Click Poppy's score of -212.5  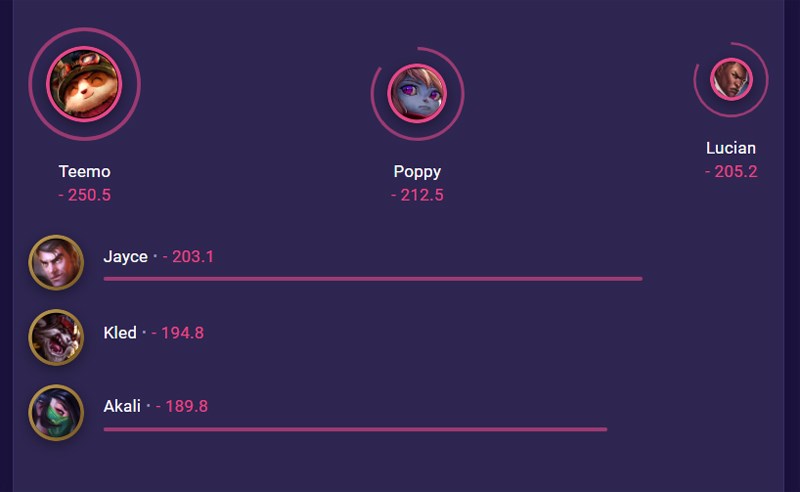417,195
